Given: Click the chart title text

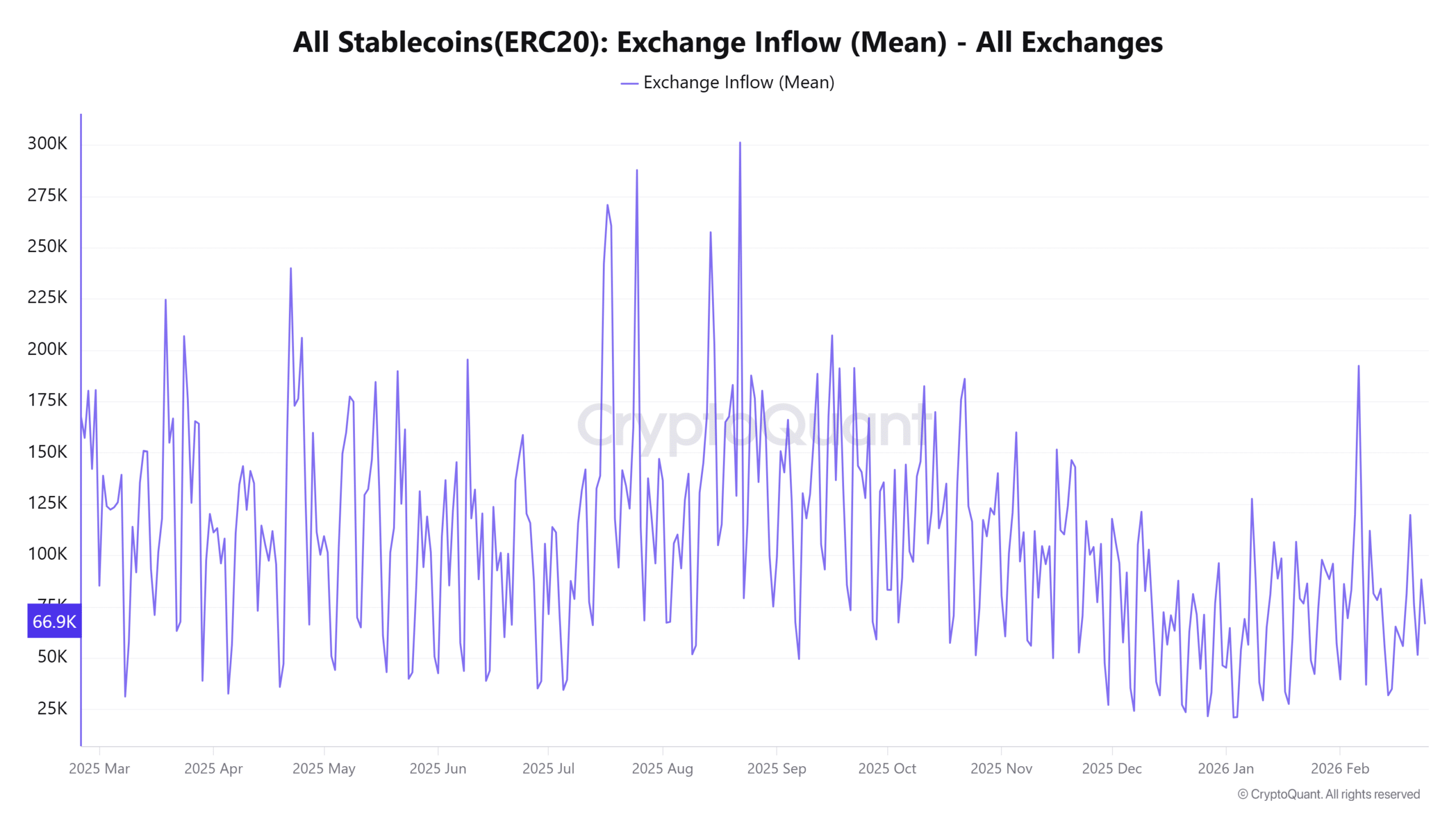Looking at the screenshot, I should [727, 42].
